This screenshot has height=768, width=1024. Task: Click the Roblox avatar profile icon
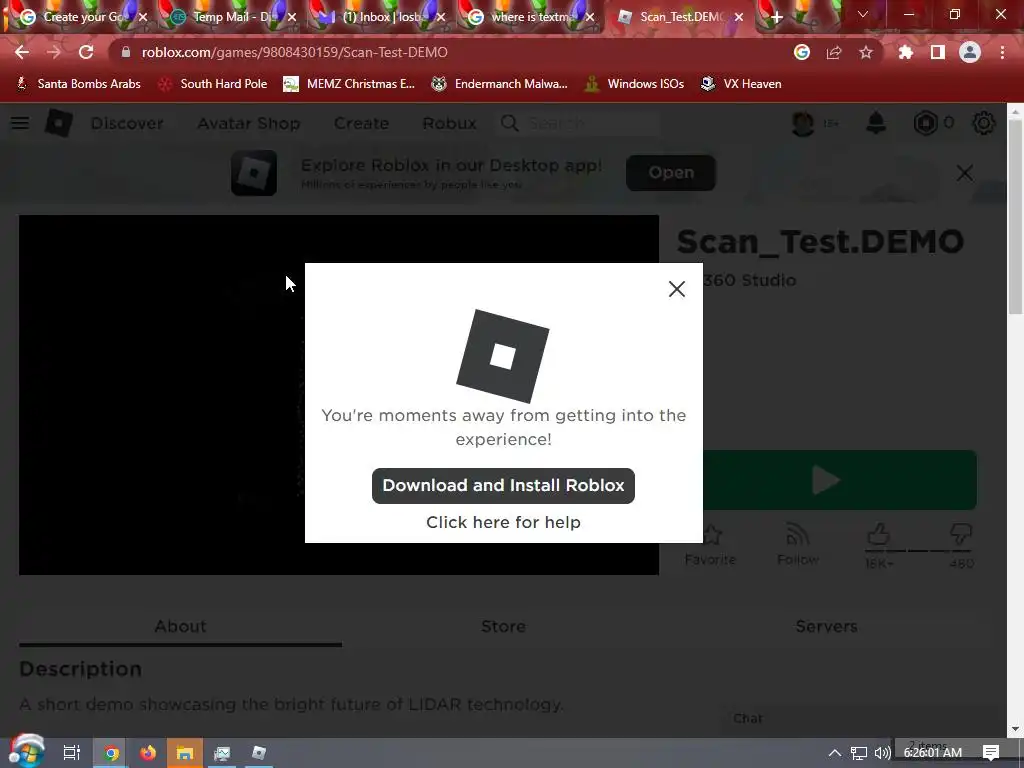tap(803, 123)
